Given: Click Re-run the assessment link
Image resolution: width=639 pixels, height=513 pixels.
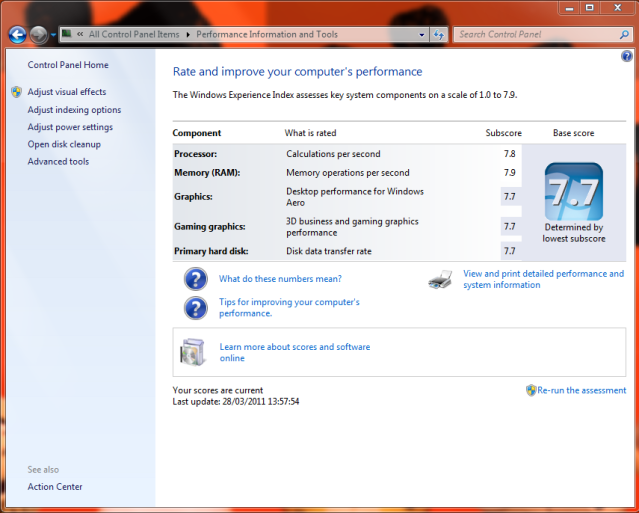Looking at the screenshot, I should (x=581, y=390).
